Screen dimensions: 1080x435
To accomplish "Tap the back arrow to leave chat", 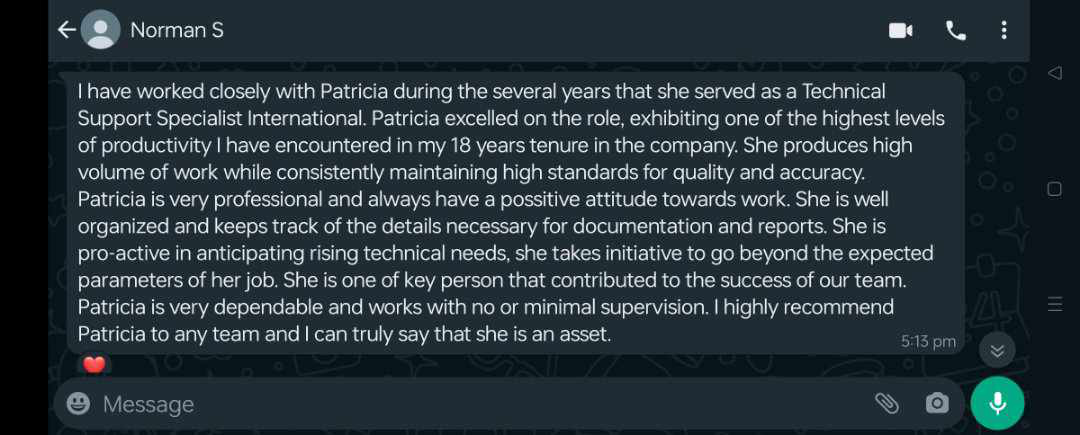I will coord(66,30).
